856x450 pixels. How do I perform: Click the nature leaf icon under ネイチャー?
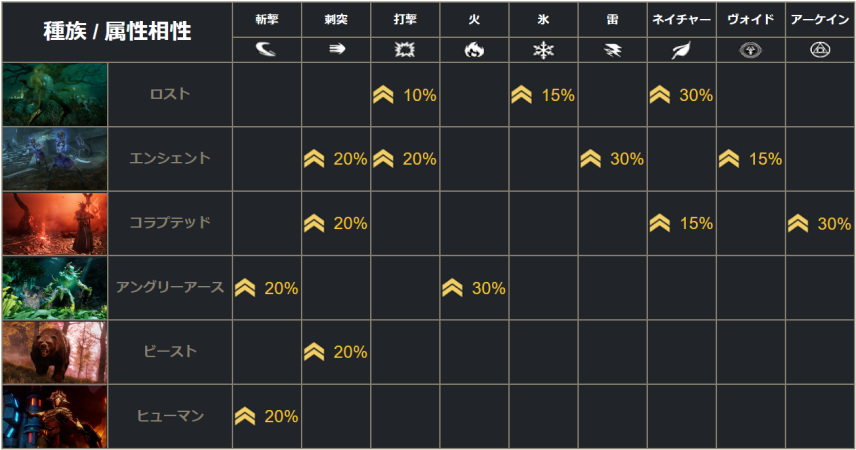point(681,50)
